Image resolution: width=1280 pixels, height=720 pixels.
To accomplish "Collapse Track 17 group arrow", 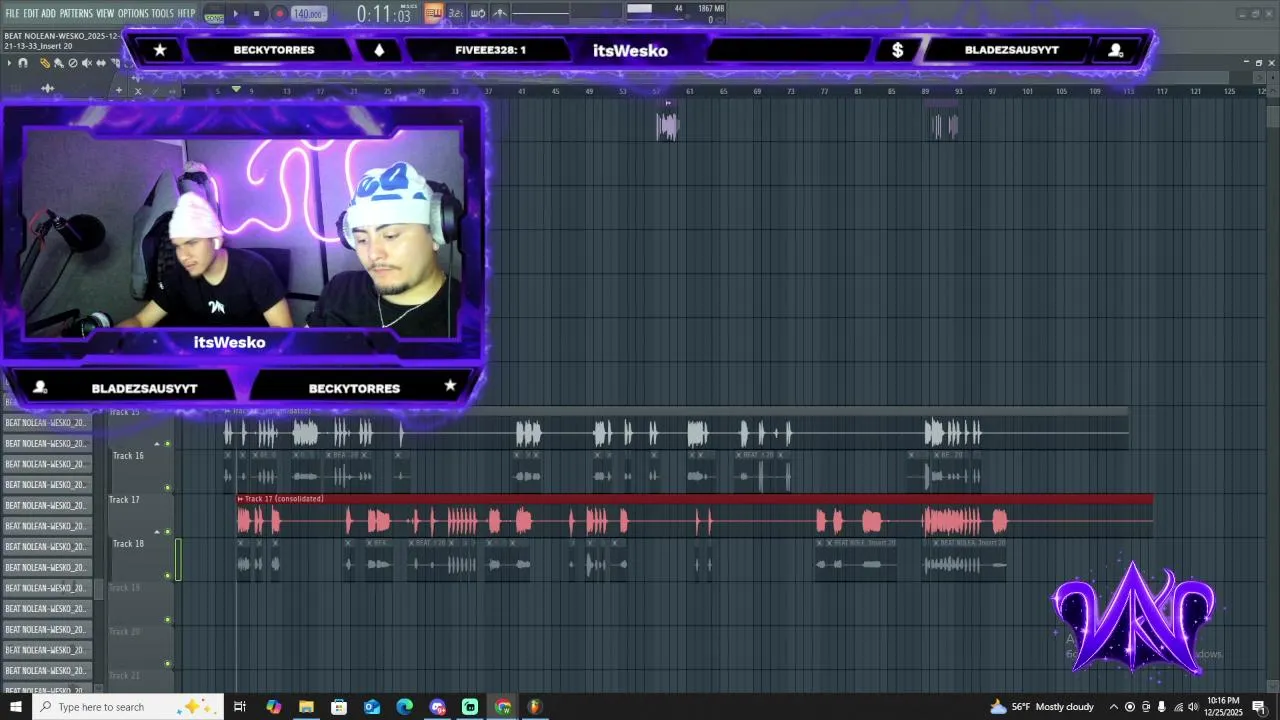I will [x=156, y=531].
